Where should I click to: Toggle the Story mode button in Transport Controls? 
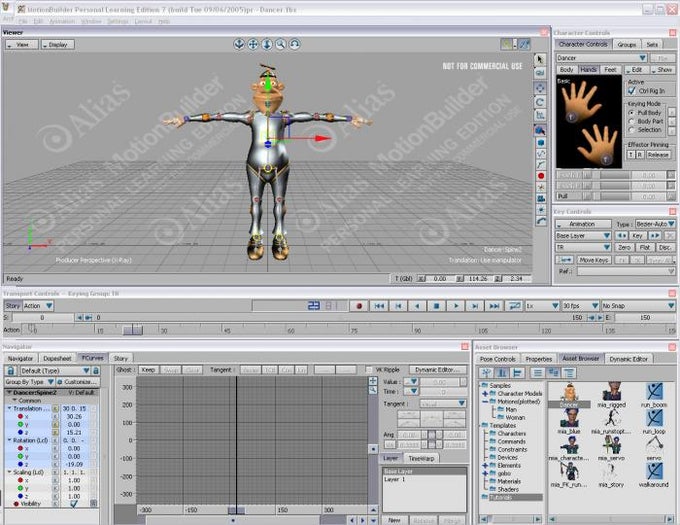pos(13,306)
